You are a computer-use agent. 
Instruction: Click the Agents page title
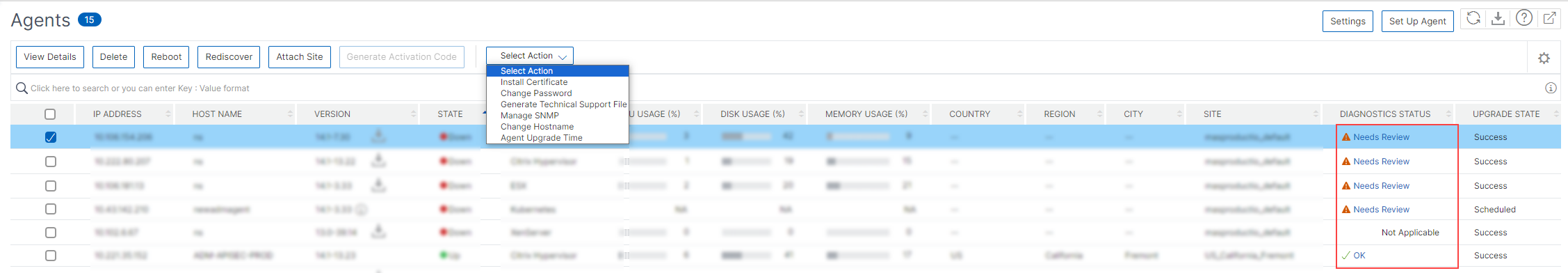[x=41, y=21]
